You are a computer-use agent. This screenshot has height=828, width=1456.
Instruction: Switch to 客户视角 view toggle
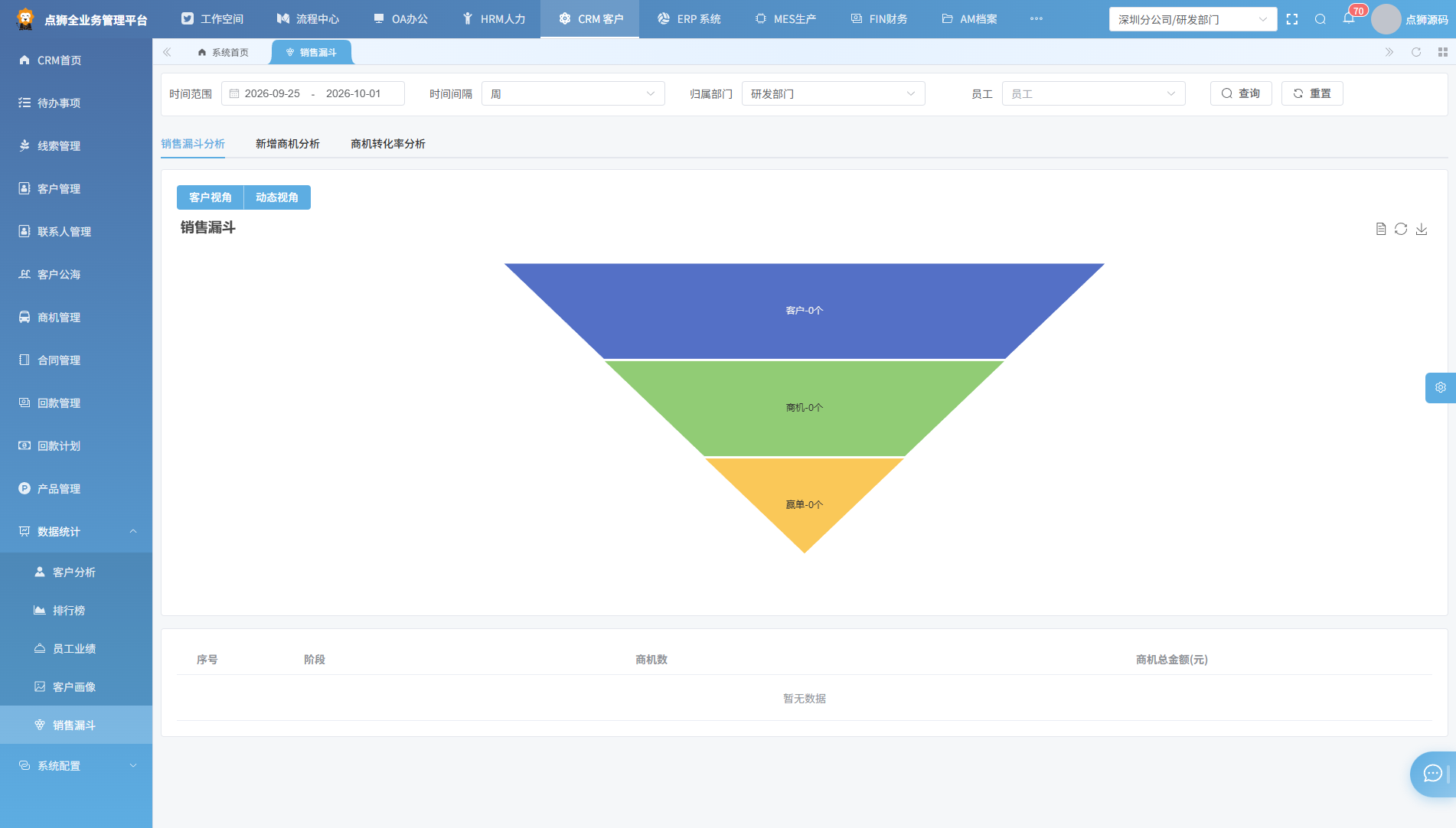click(x=210, y=197)
